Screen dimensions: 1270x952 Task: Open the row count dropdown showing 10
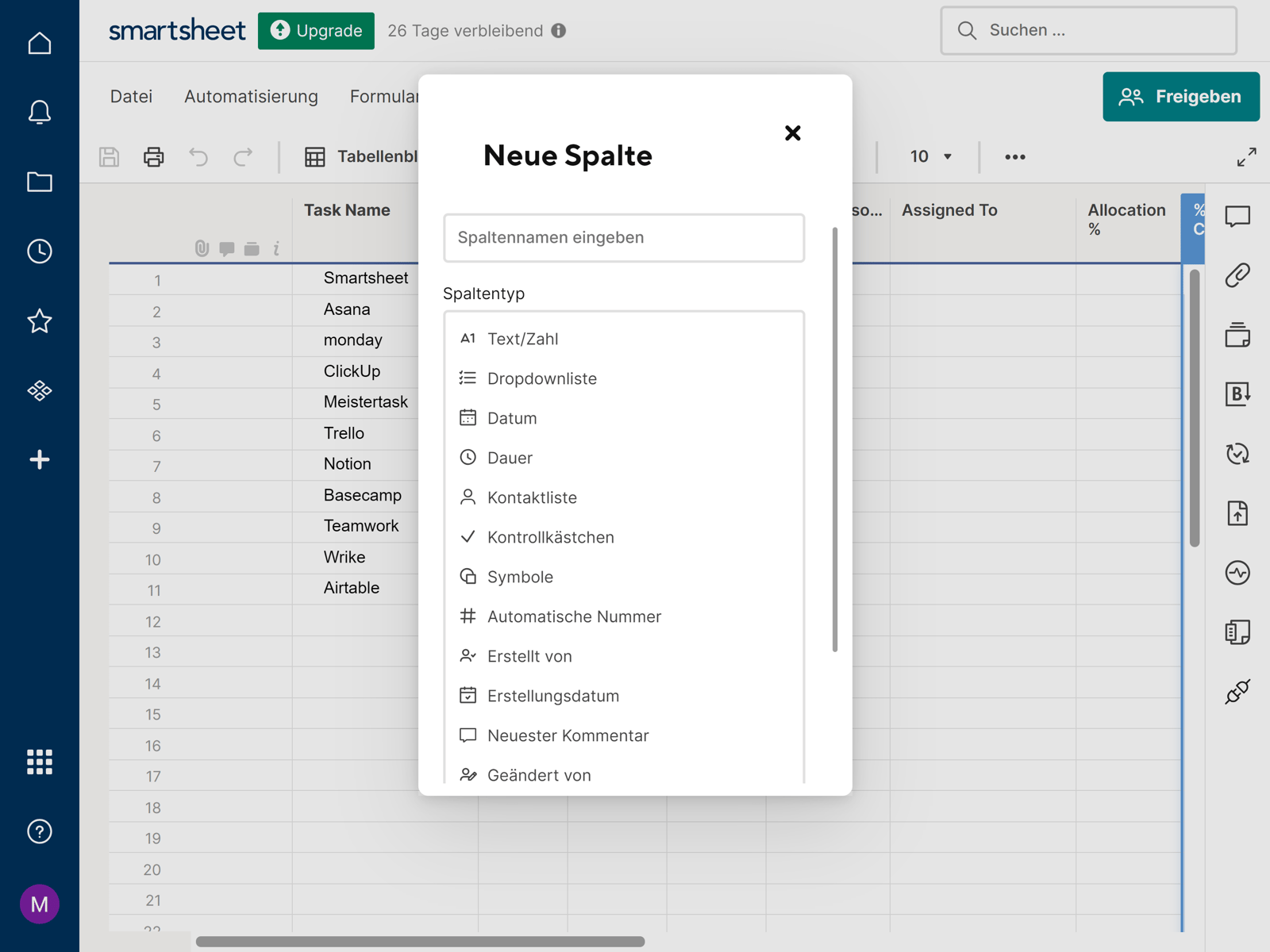[929, 156]
